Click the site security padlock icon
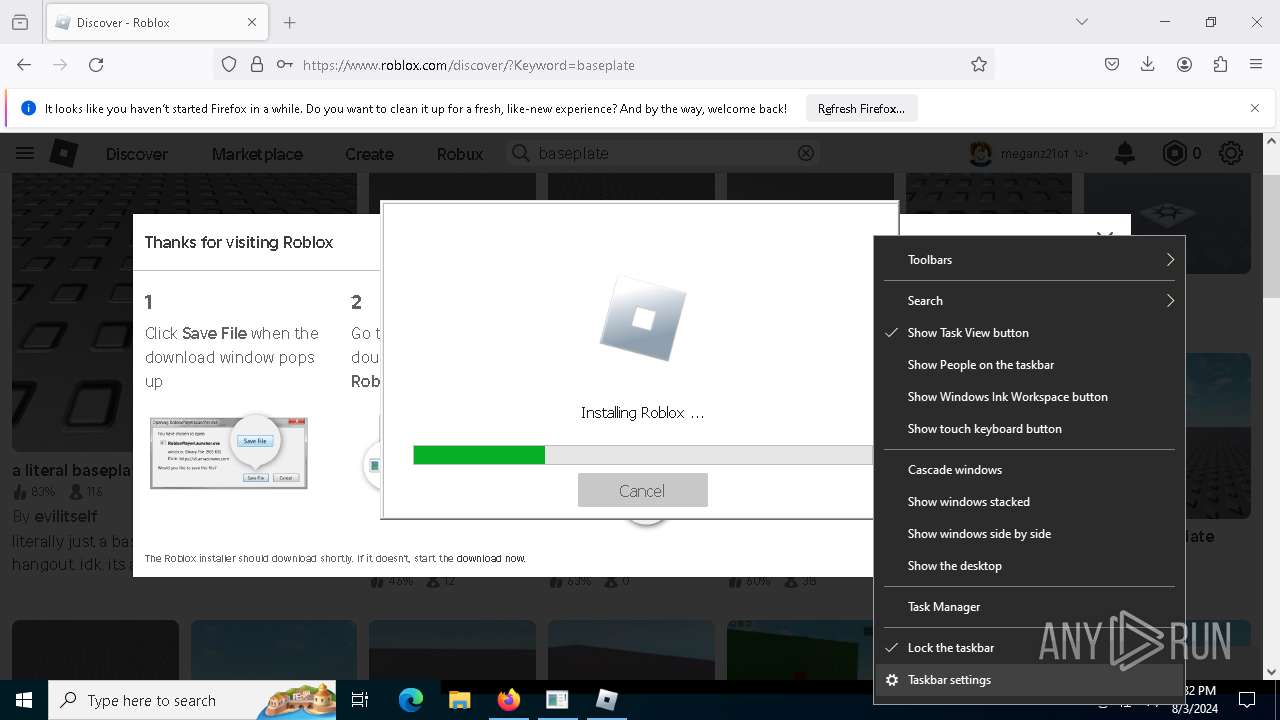 (257, 64)
